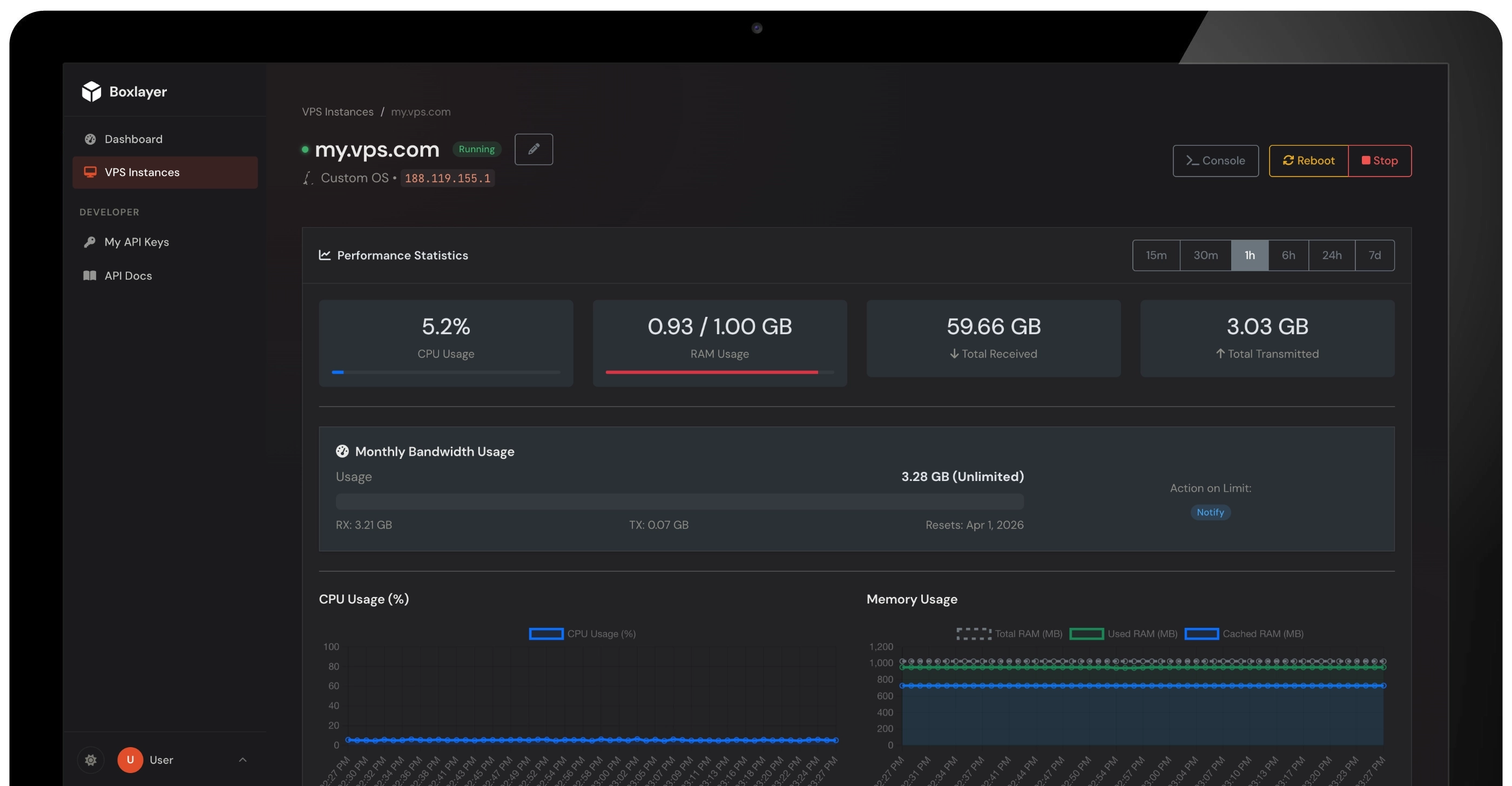The height and width of the screenshot is (786, 1512).
Task: Toggle the CPU Usage legend in the chart
Action: (582, 633)
